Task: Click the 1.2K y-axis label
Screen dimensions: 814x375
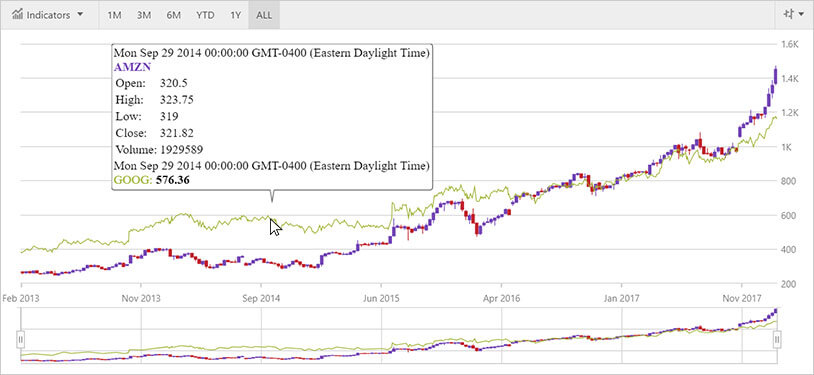Action: (x=789, y=113)
